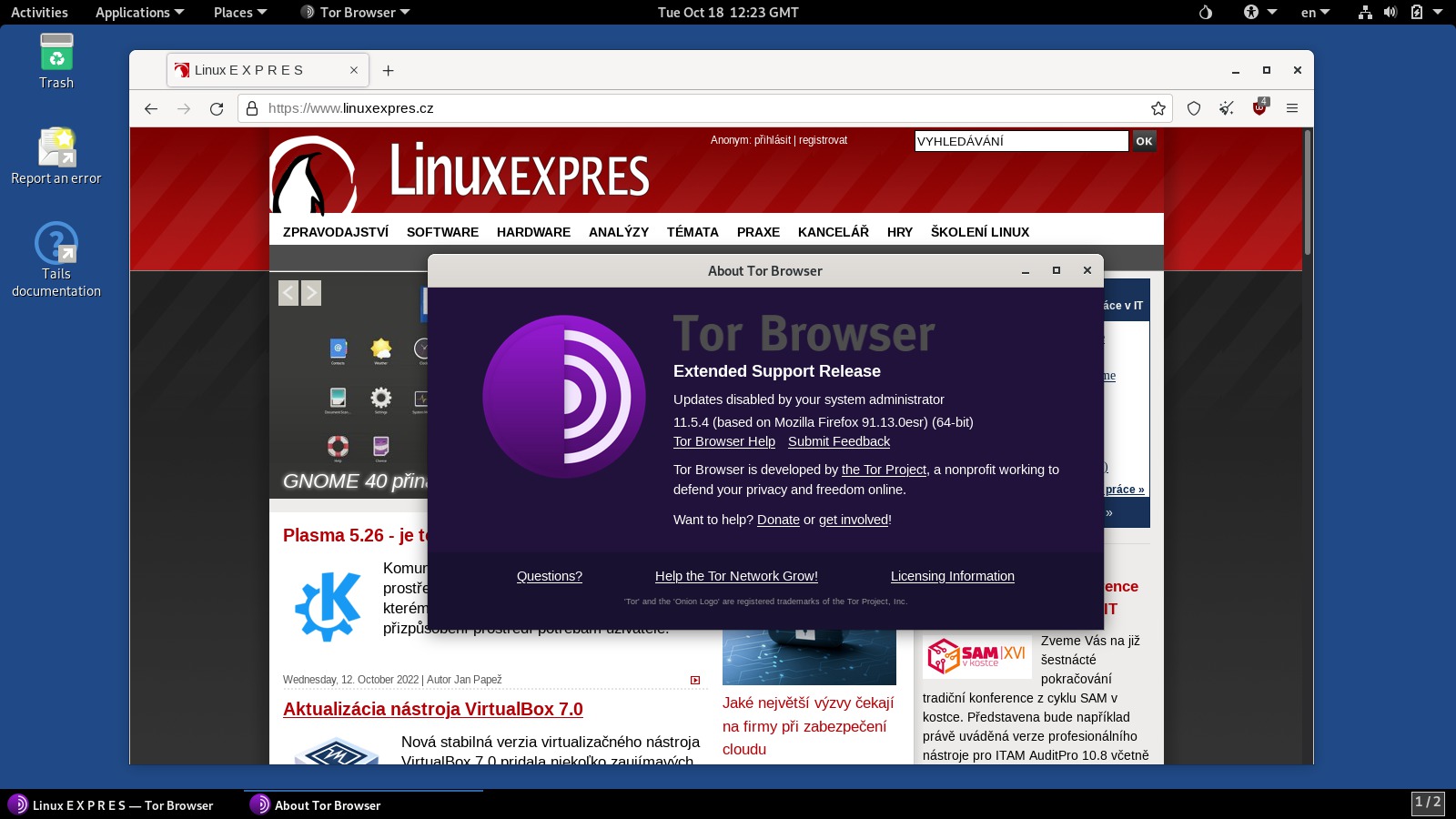Open the ZPRAVODAJSTVÍ menu section
This screenshot has width=1456, height=819.
[336, 232]
